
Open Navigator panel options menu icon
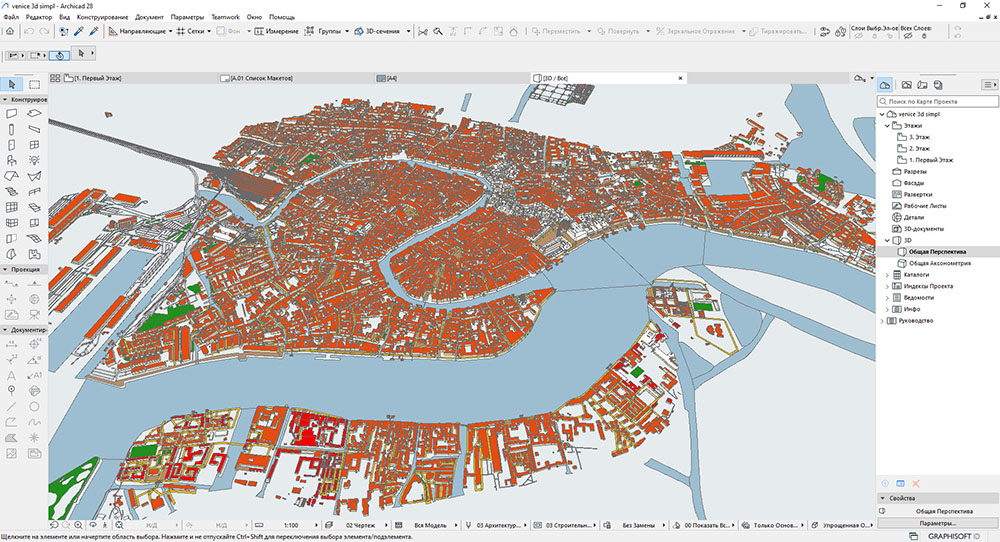(988, 84)
